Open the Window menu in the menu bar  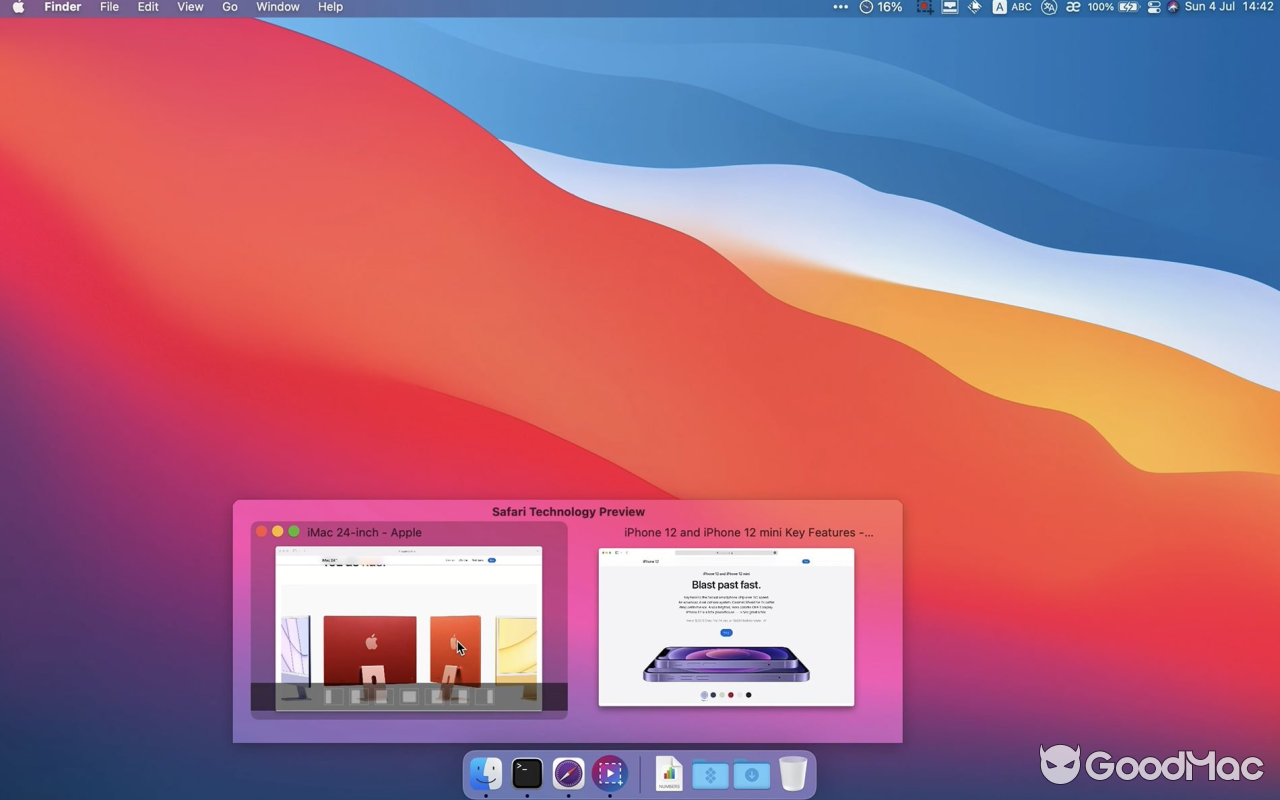[277, 7]
